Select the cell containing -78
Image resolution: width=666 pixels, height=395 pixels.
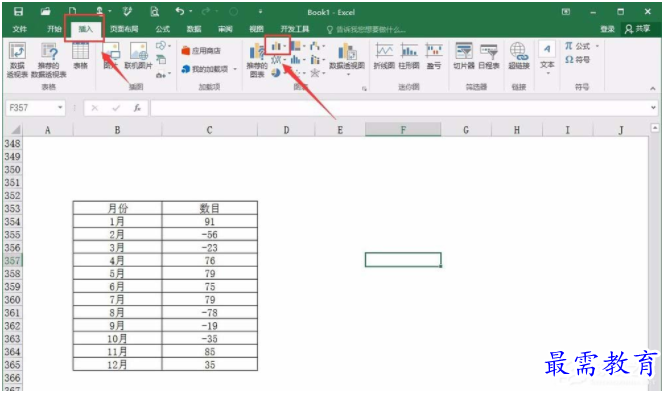coord(209,313)
